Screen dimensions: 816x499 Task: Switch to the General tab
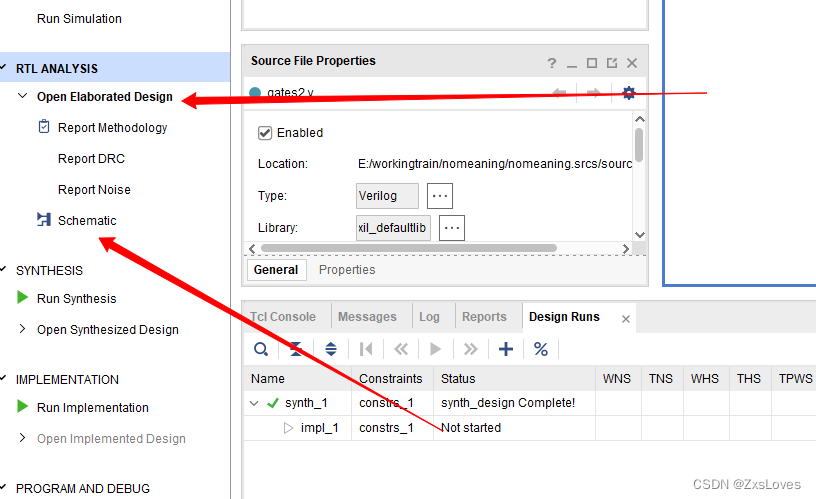tap(276, 270)
